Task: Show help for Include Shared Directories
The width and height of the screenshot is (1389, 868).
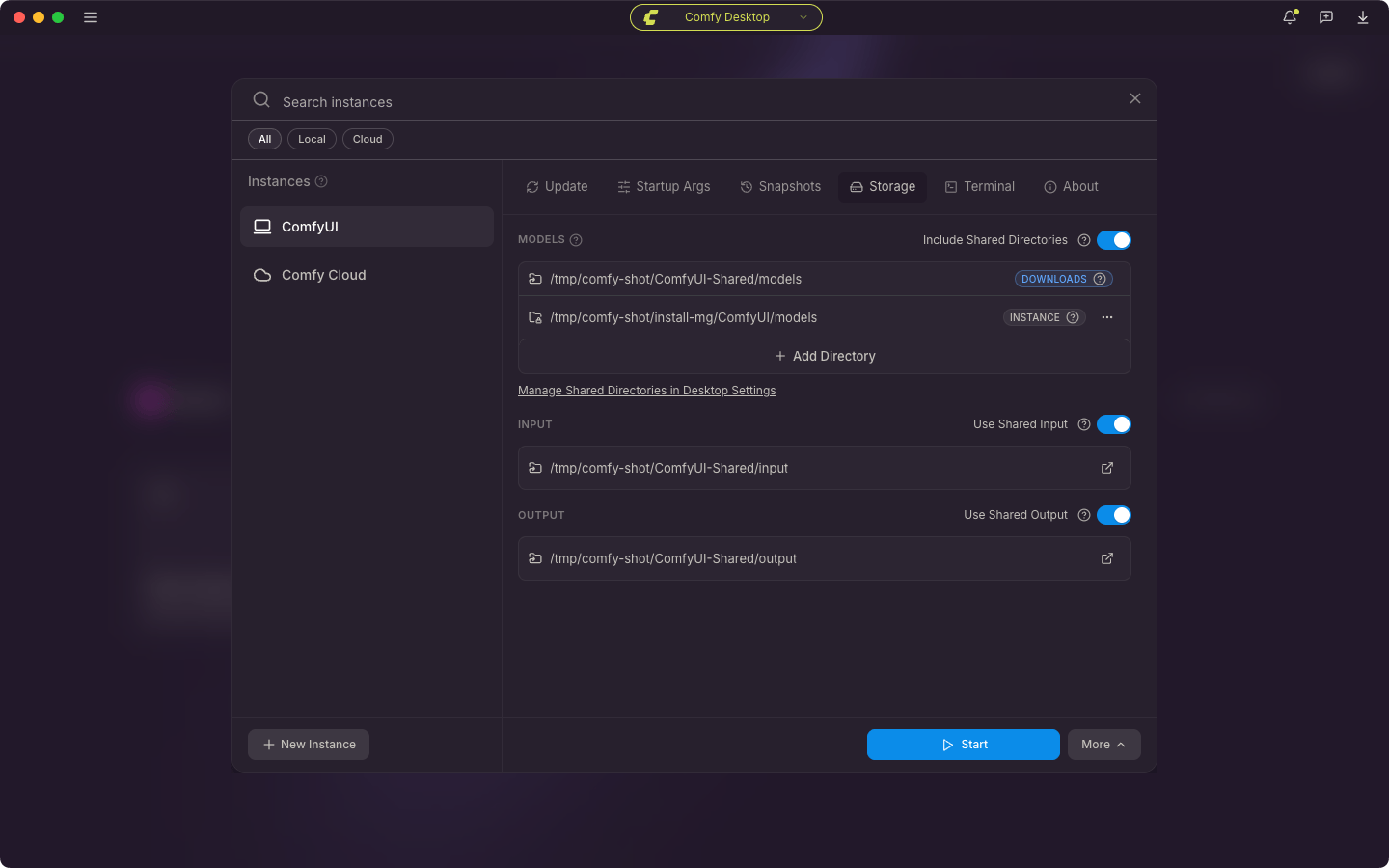Action: point(1084,240)
